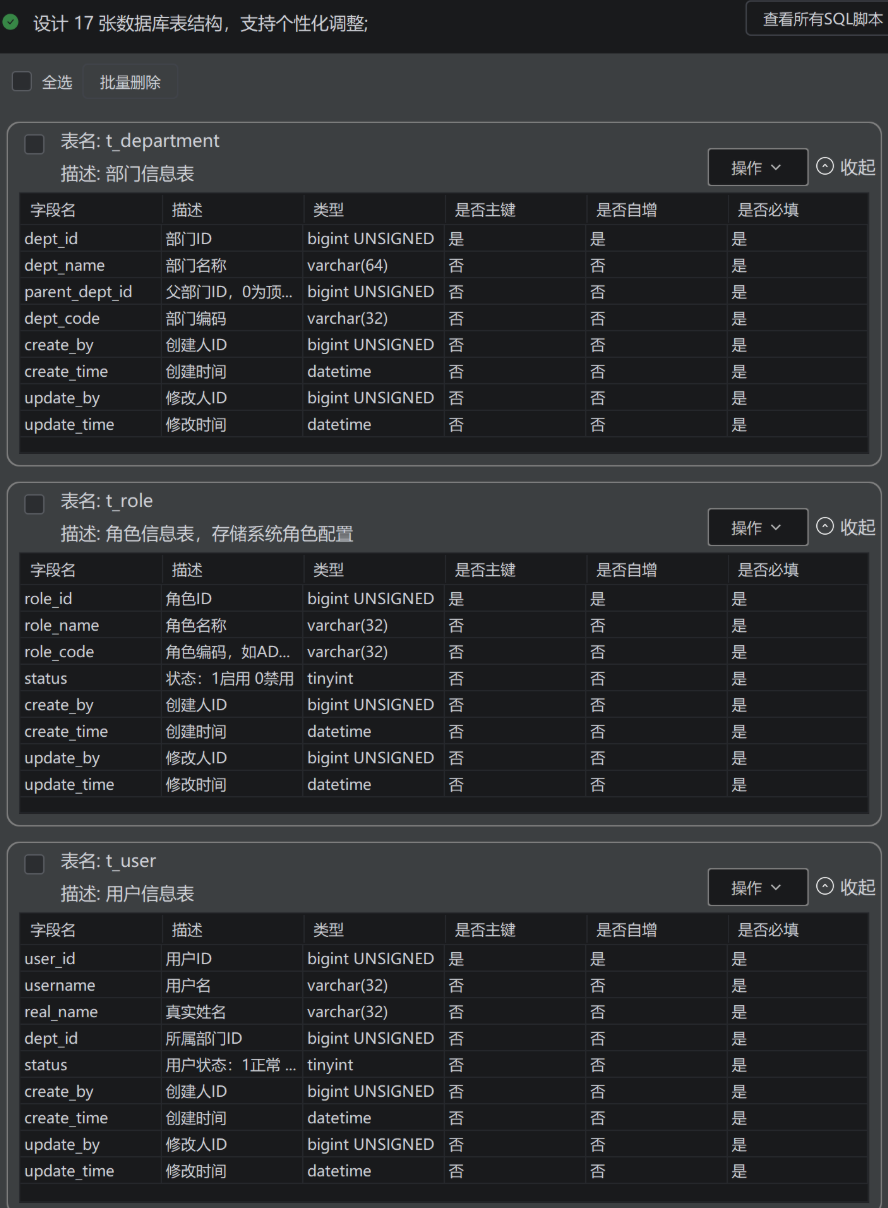Click the green success check icon
Viewport: 888px width, 1208px height.
point(11,22)
